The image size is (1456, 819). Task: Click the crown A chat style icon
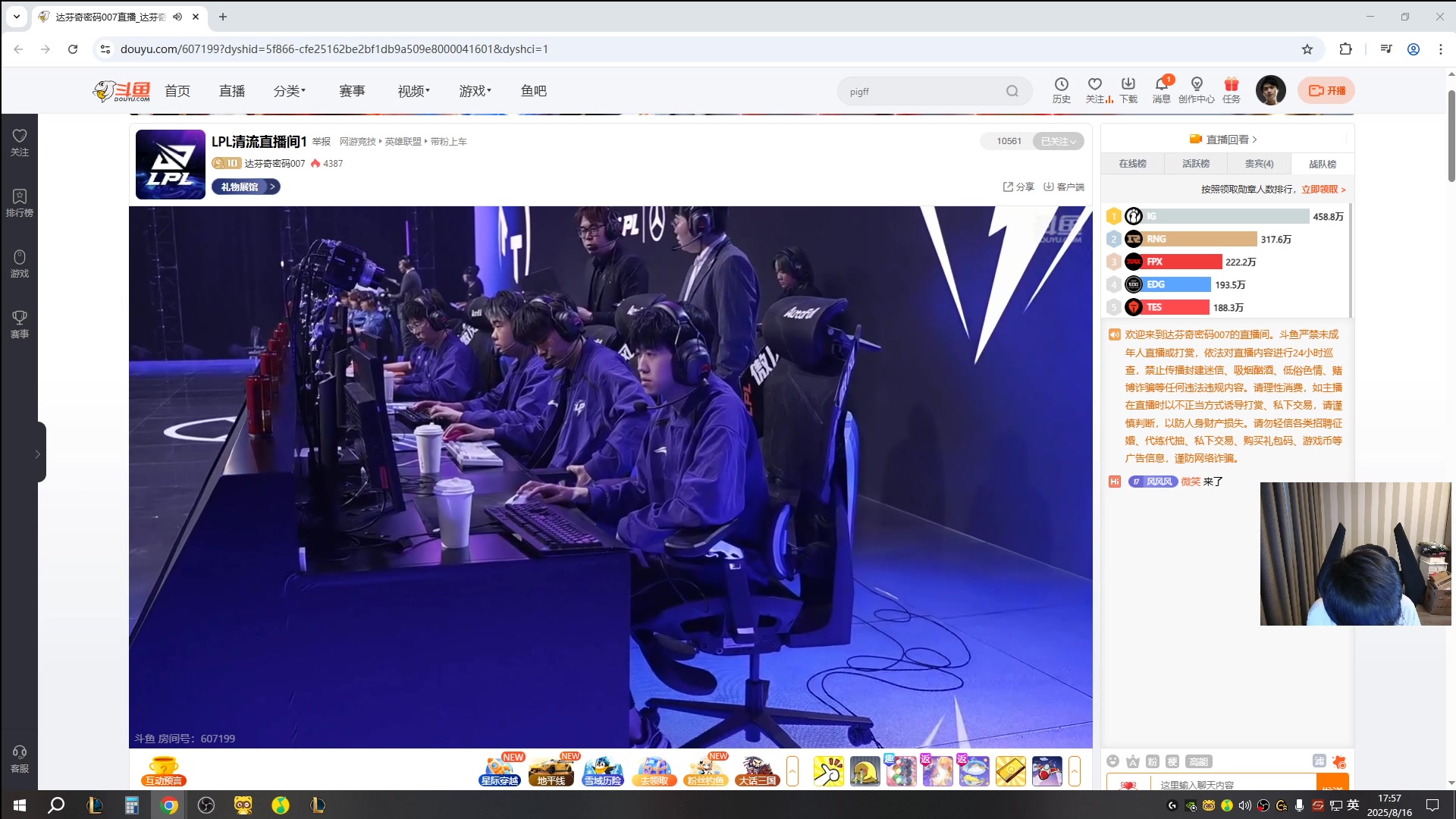pyautogui.click(x=1133, y=761)
